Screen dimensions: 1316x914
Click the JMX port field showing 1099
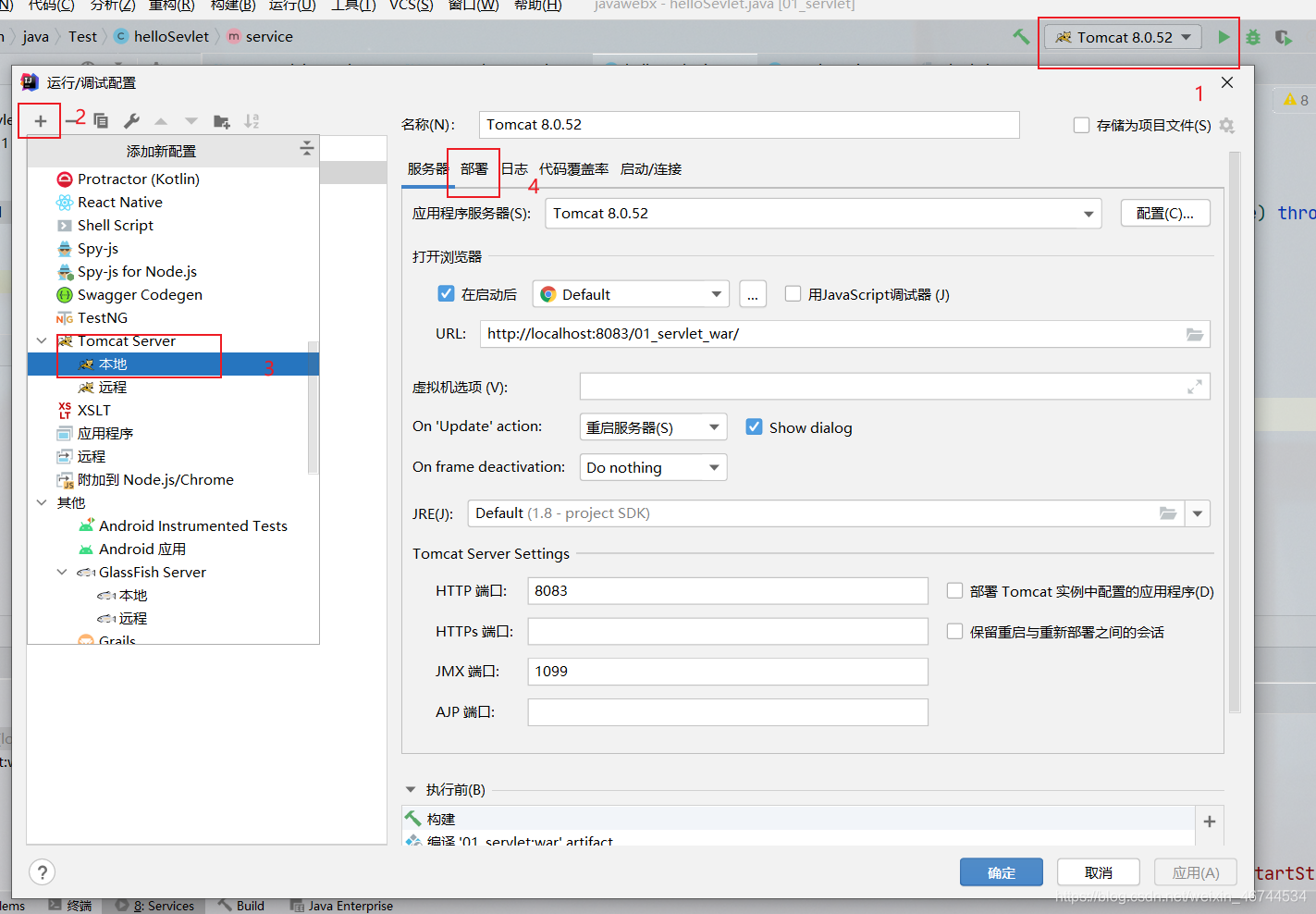click(x=728, y=672)
